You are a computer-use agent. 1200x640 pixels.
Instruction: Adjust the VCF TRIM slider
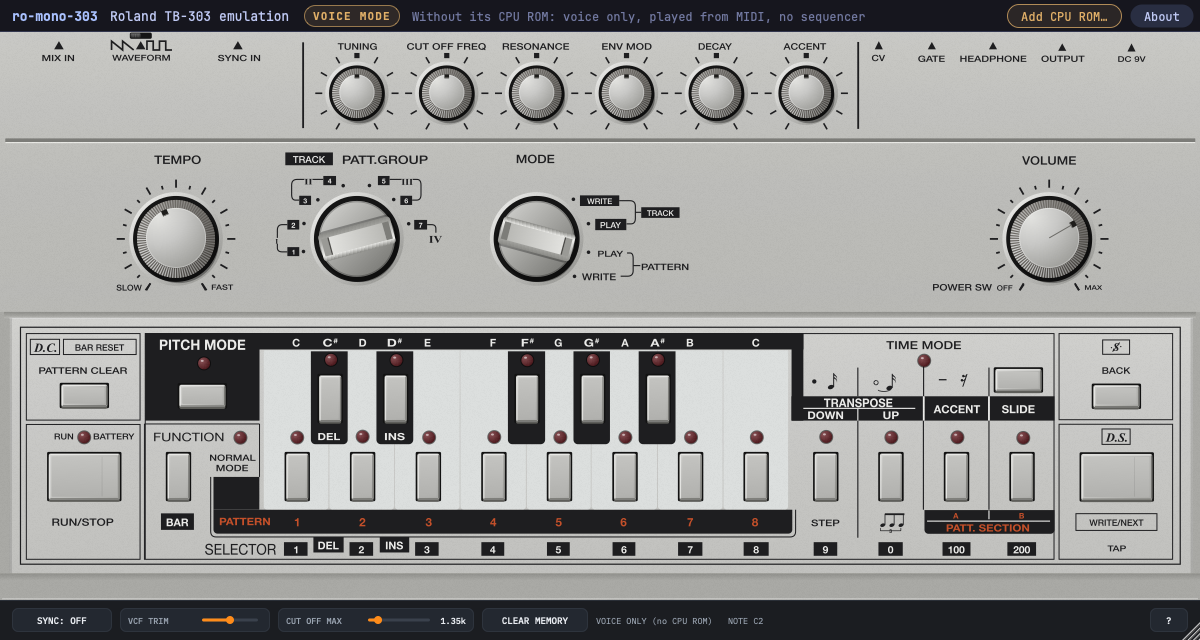tap(231, 620)
